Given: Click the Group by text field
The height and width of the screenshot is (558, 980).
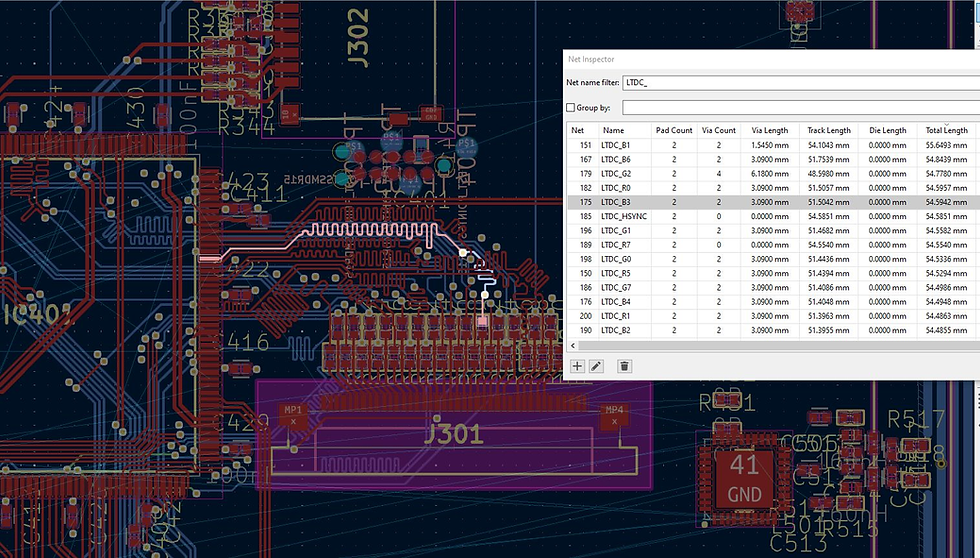Looking at the screenshot, I should point(801,107).
